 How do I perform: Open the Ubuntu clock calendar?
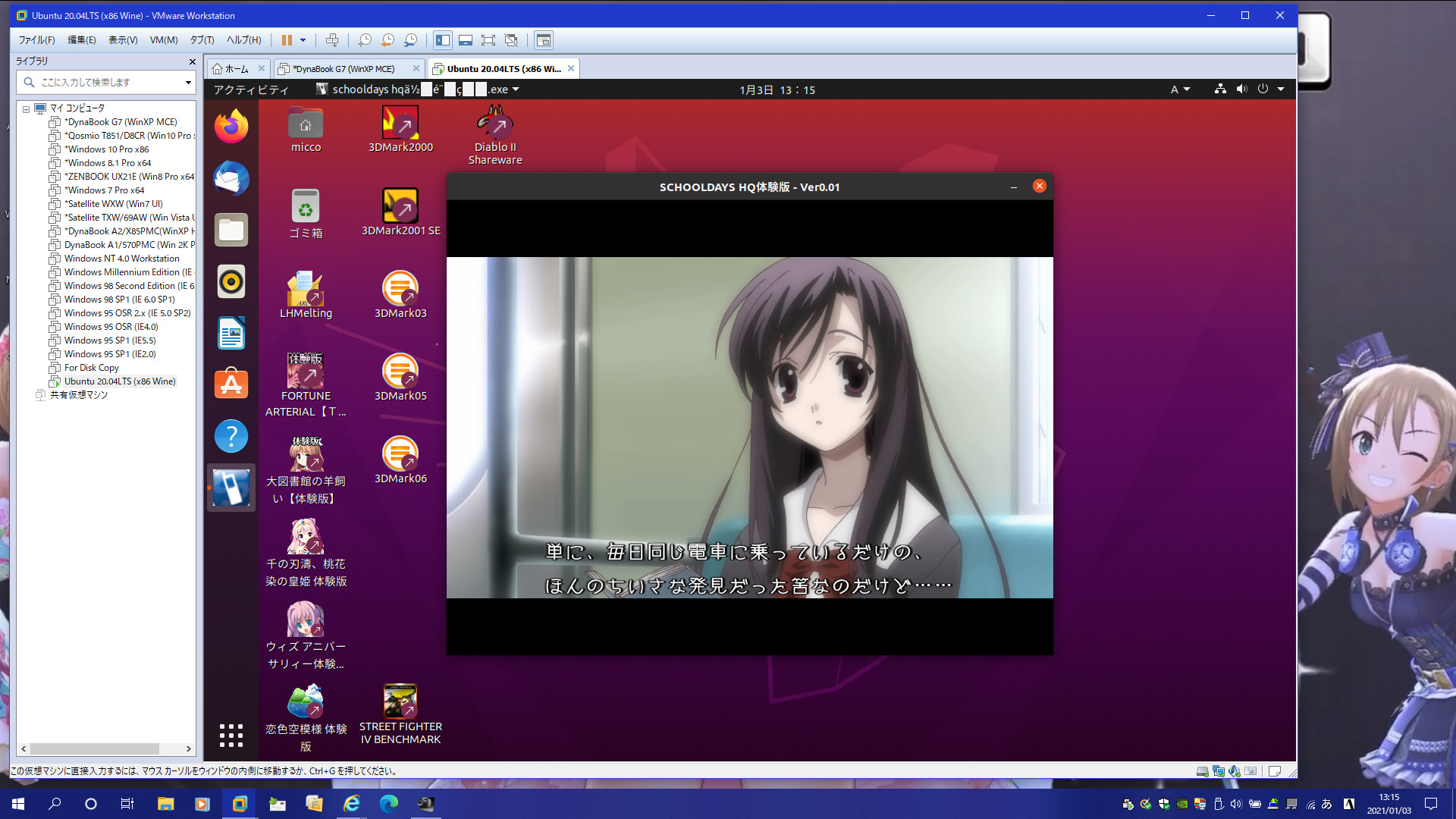click(777, 89)
